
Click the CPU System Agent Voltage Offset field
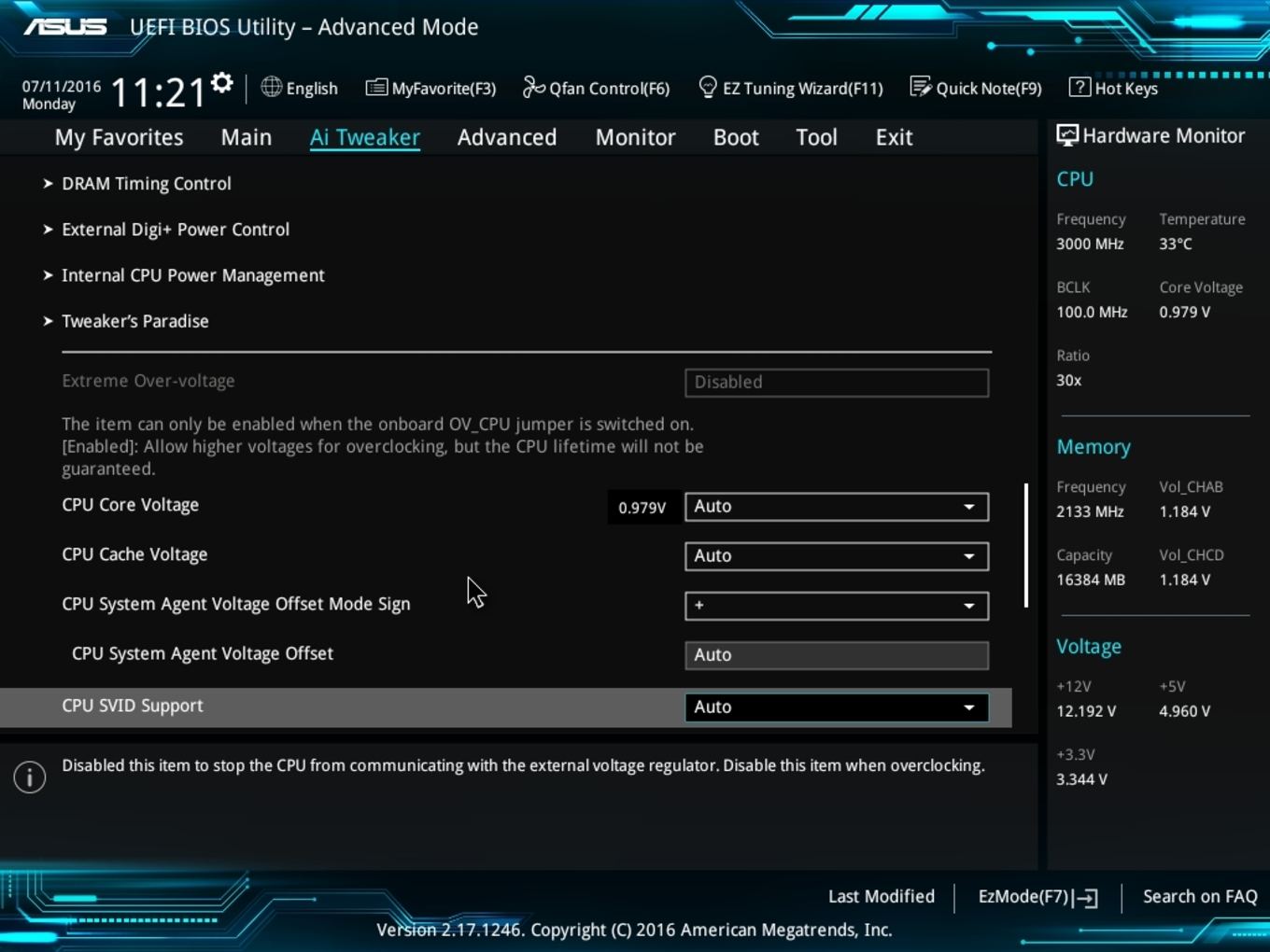tap(837, 655)
